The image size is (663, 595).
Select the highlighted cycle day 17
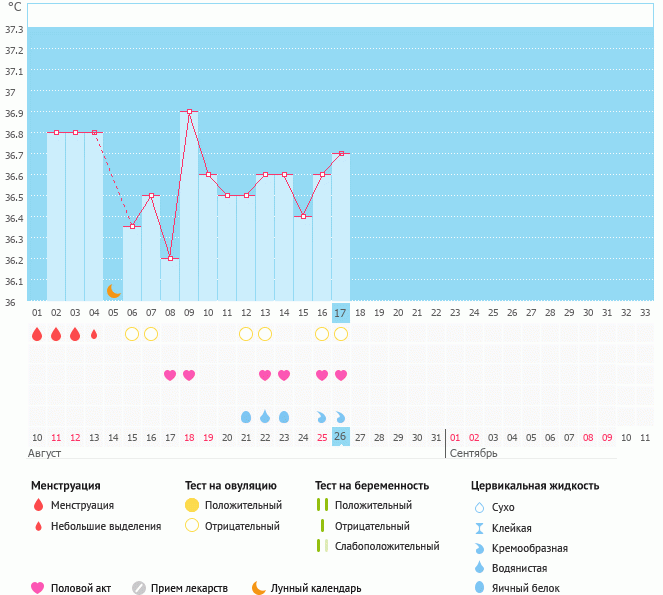(x=340, y=313)
